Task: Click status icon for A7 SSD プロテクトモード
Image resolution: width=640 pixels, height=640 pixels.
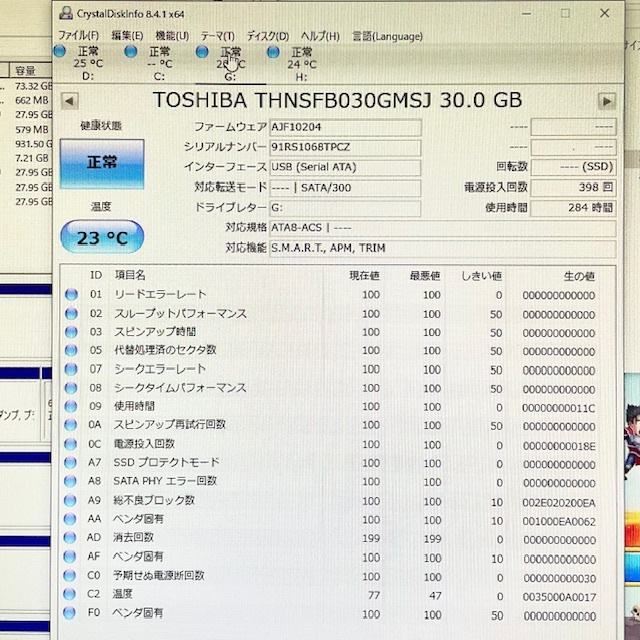Action: 70,462
